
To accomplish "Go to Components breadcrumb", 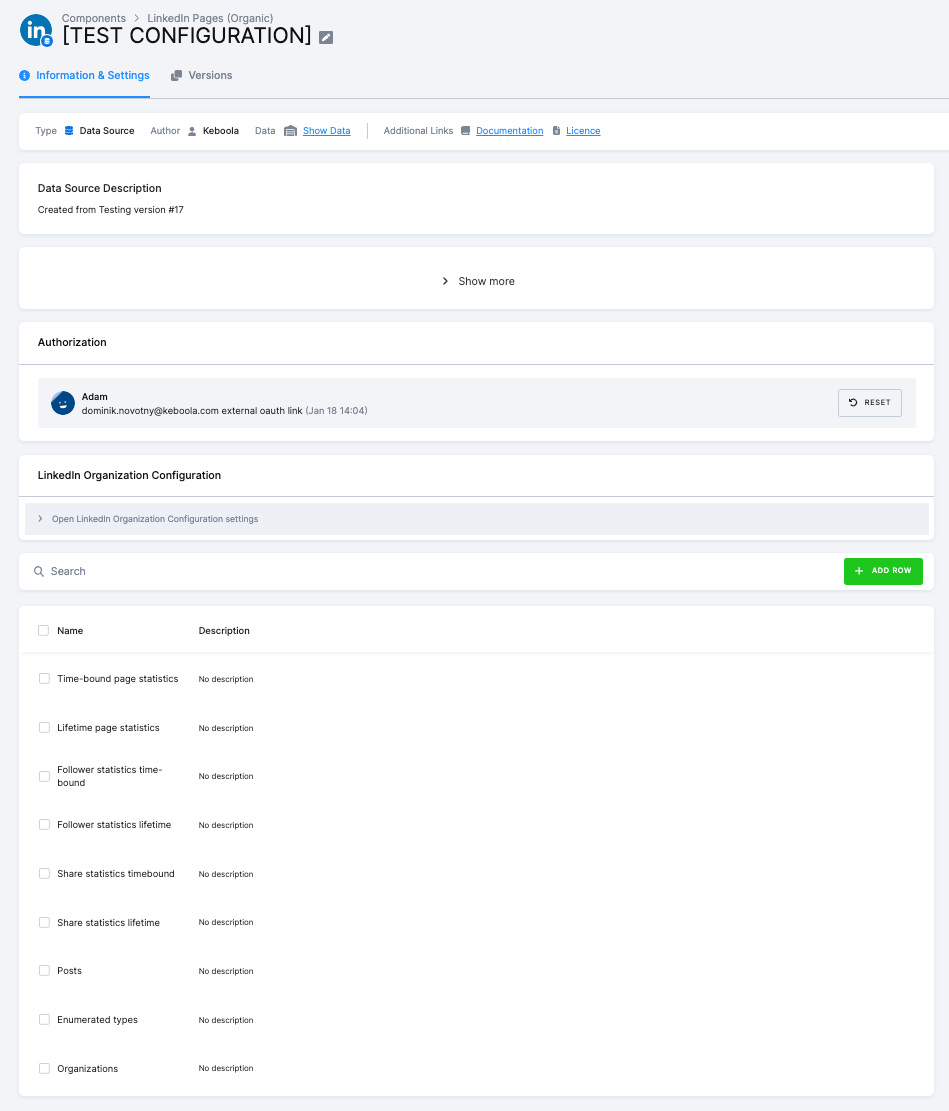I will 94,18.
